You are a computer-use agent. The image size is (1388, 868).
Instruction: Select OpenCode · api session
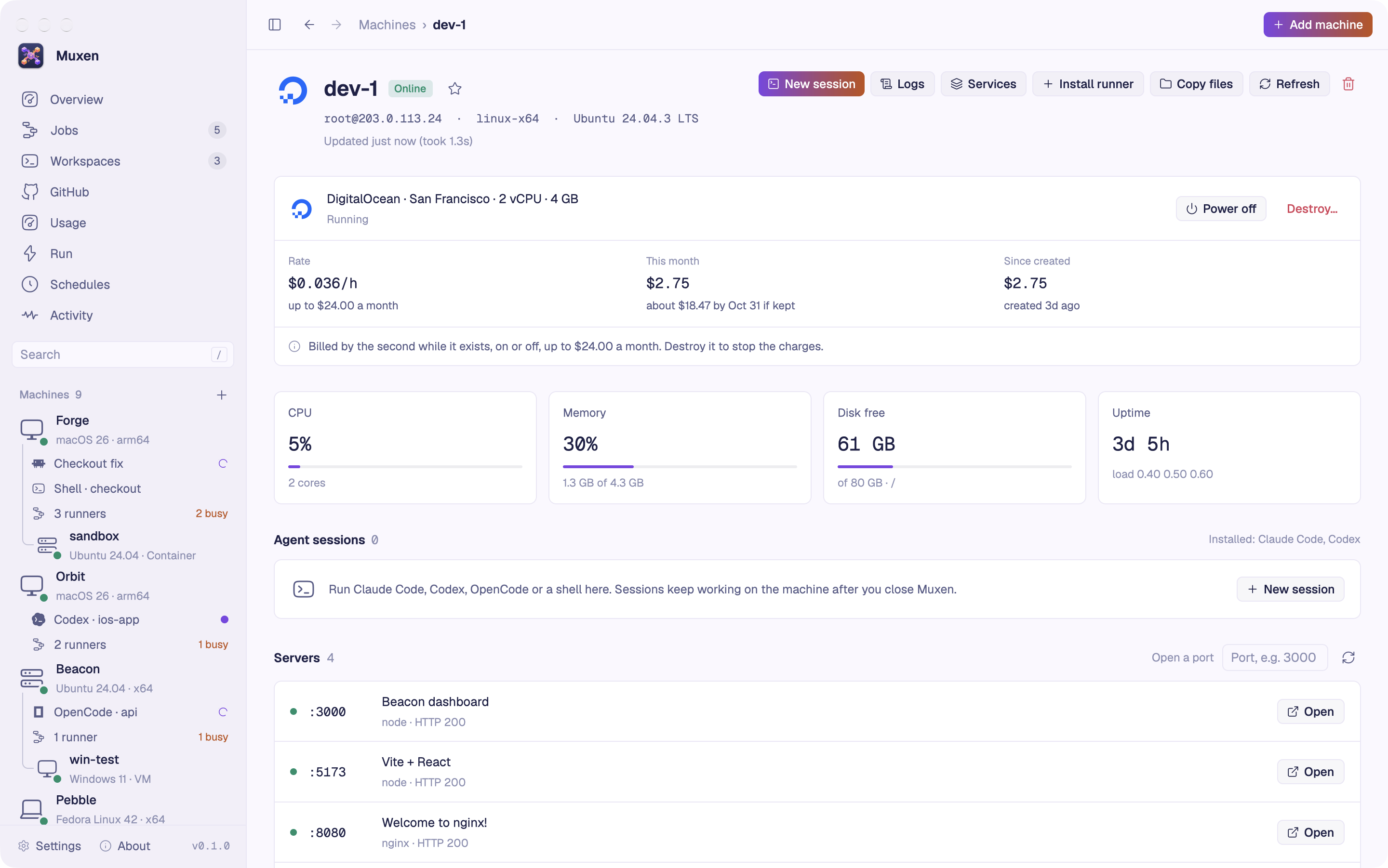129,712
